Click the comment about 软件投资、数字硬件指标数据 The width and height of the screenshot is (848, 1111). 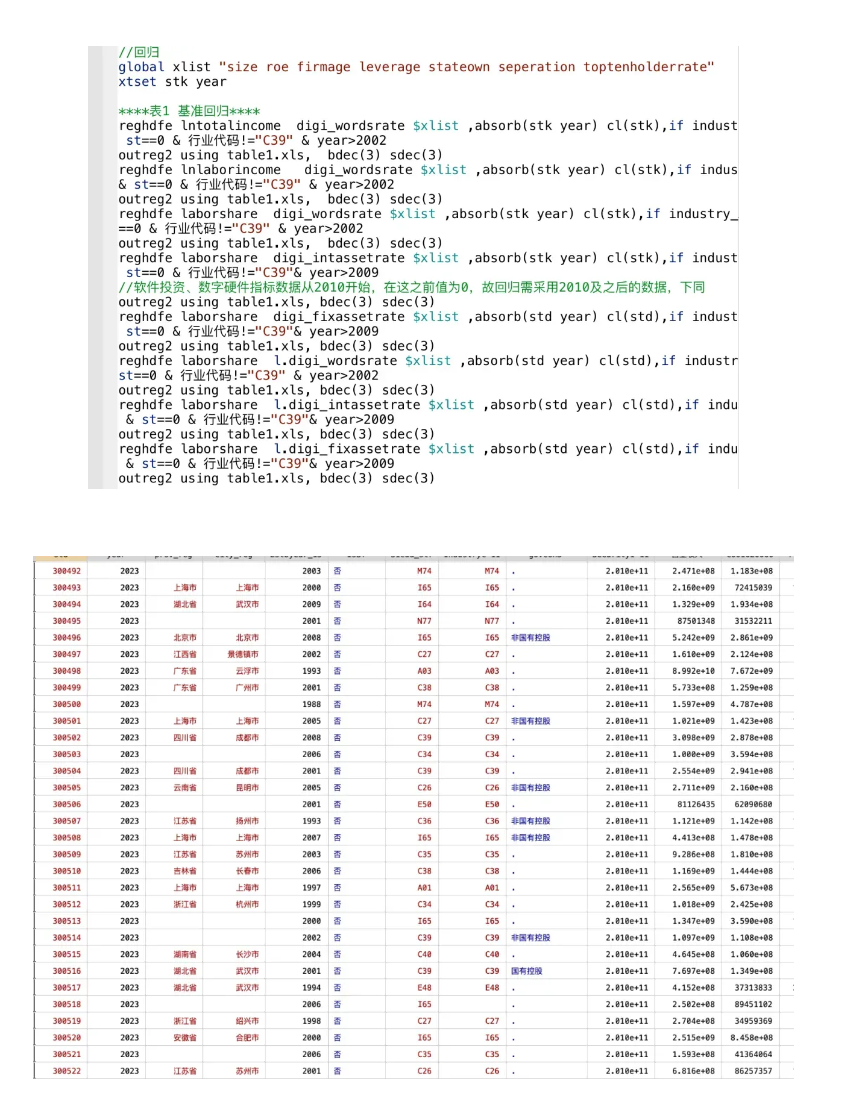(x=412, y=287)
